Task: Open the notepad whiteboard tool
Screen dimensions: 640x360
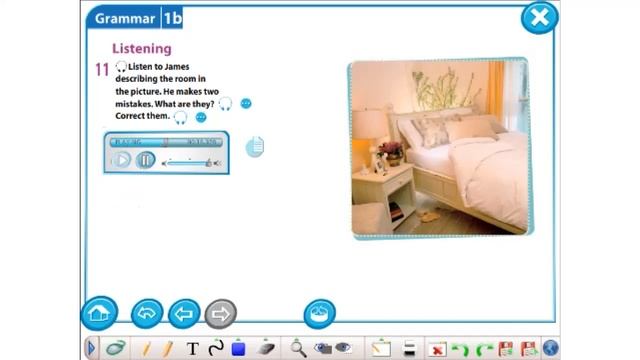Action: 381,349
